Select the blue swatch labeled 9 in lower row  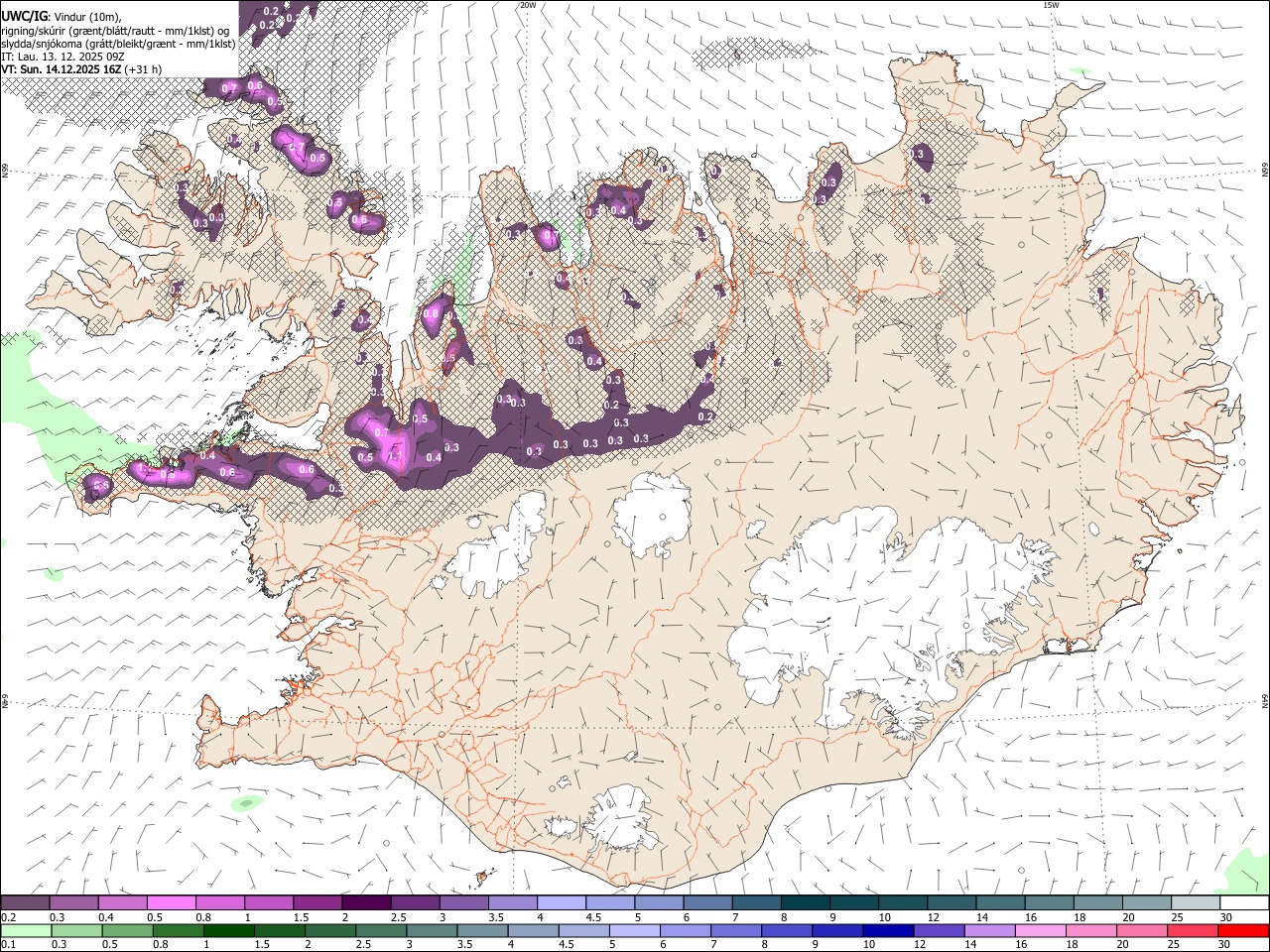[x=836, y=931]
